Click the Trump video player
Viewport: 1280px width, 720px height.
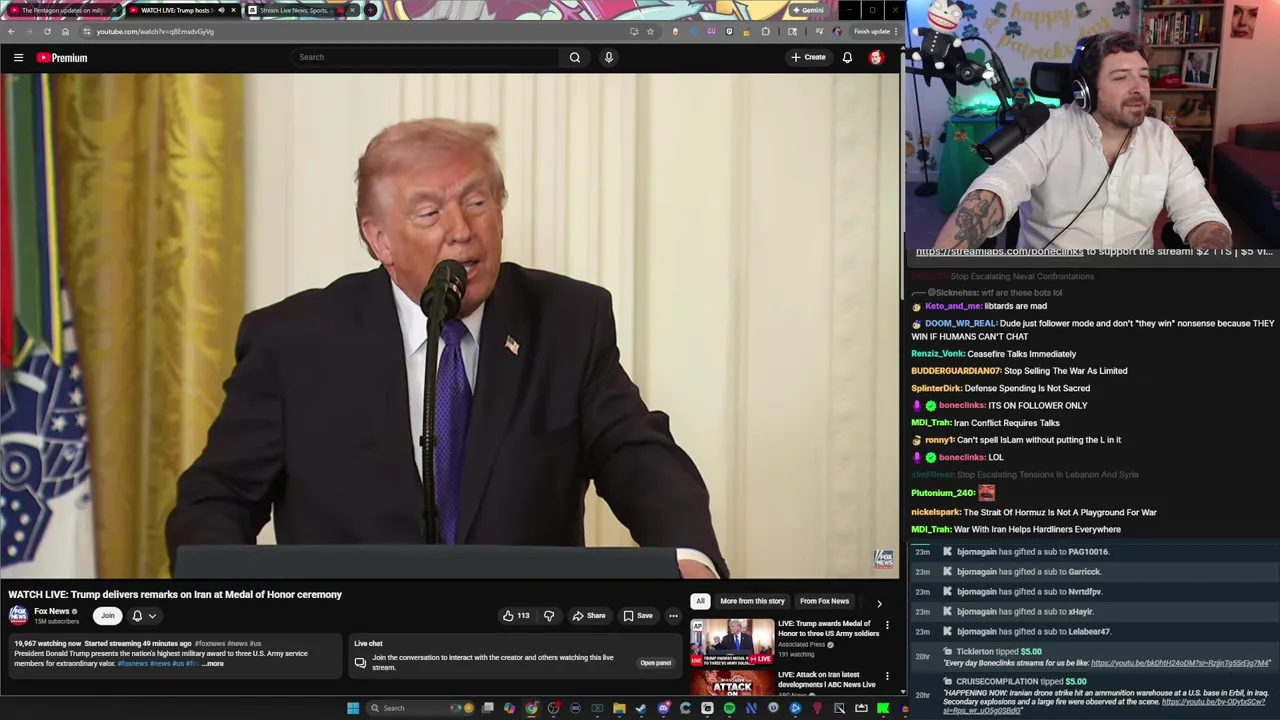[x=450, y=326]
